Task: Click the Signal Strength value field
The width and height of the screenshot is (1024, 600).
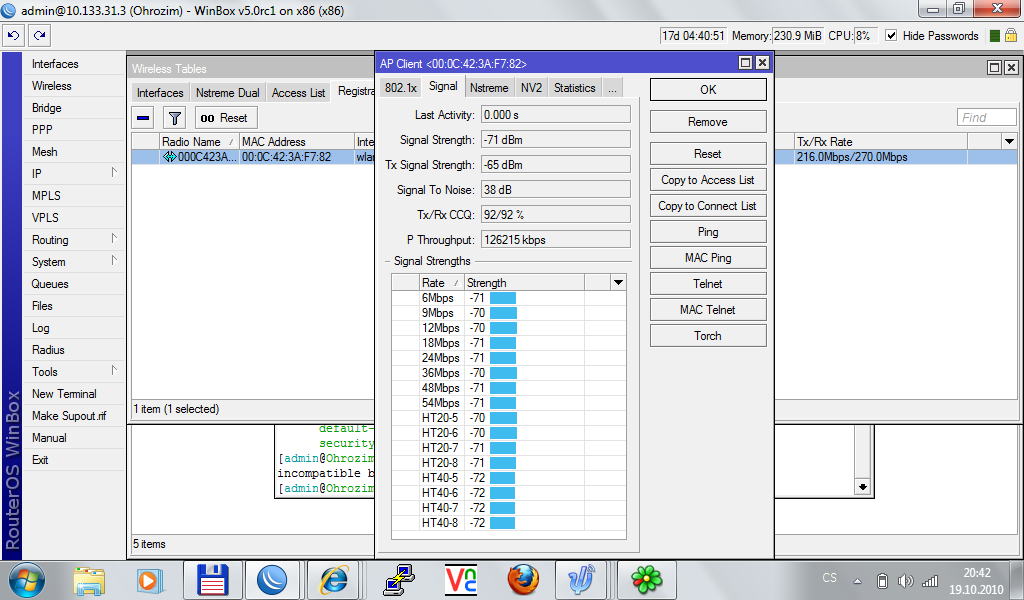Action: pyautogui.click(x=556, y=140)
